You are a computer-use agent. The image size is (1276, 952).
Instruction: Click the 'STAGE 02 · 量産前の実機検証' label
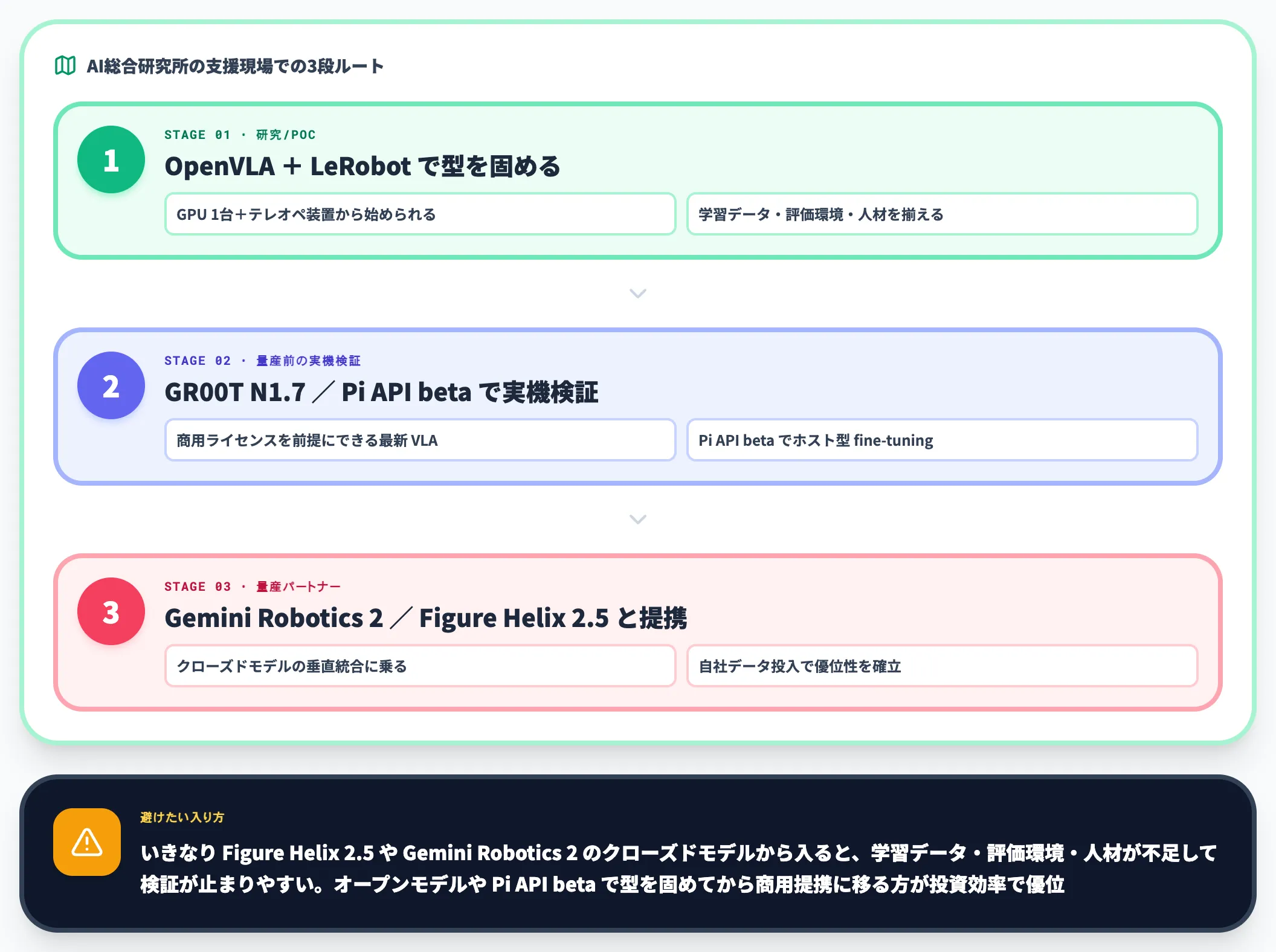[262, 361]
